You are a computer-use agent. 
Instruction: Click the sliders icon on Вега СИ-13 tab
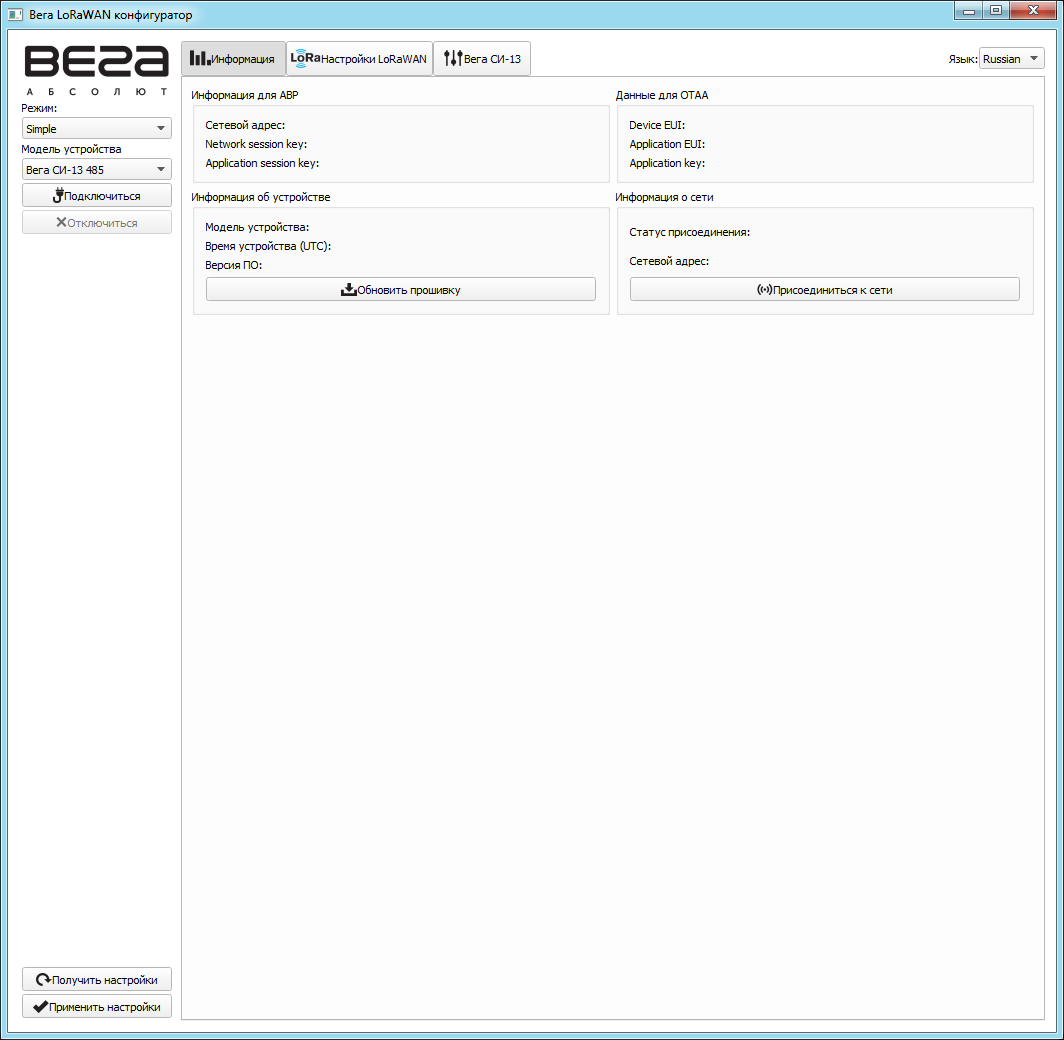(x=453, y=58)
